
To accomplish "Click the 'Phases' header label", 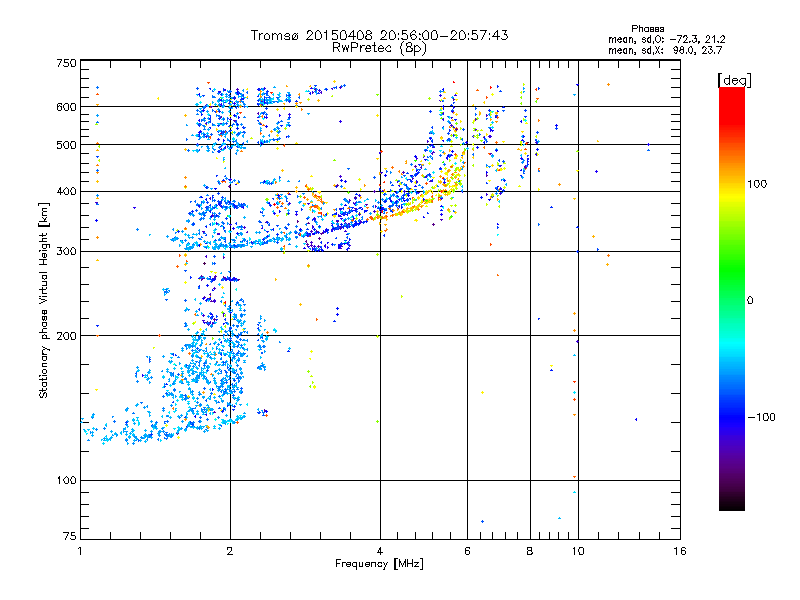I will (x=647, y=29).
